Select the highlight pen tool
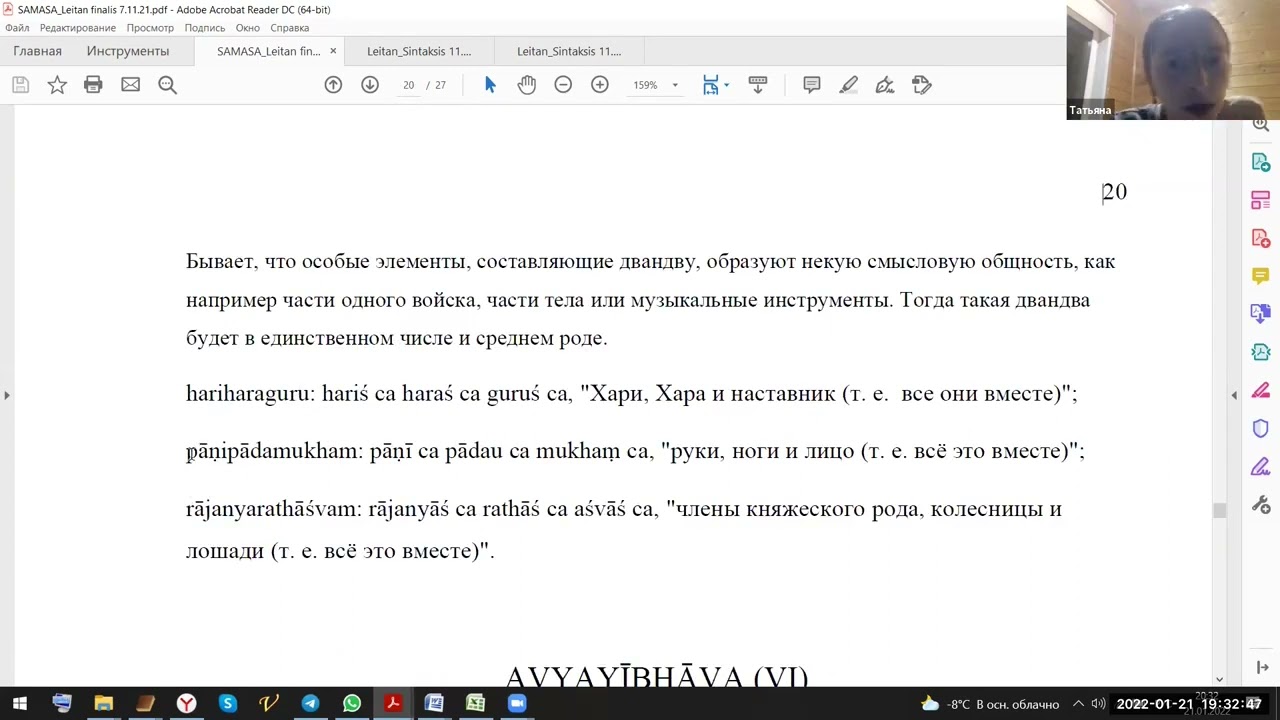The image size is (1280, 720). point(849,85)
